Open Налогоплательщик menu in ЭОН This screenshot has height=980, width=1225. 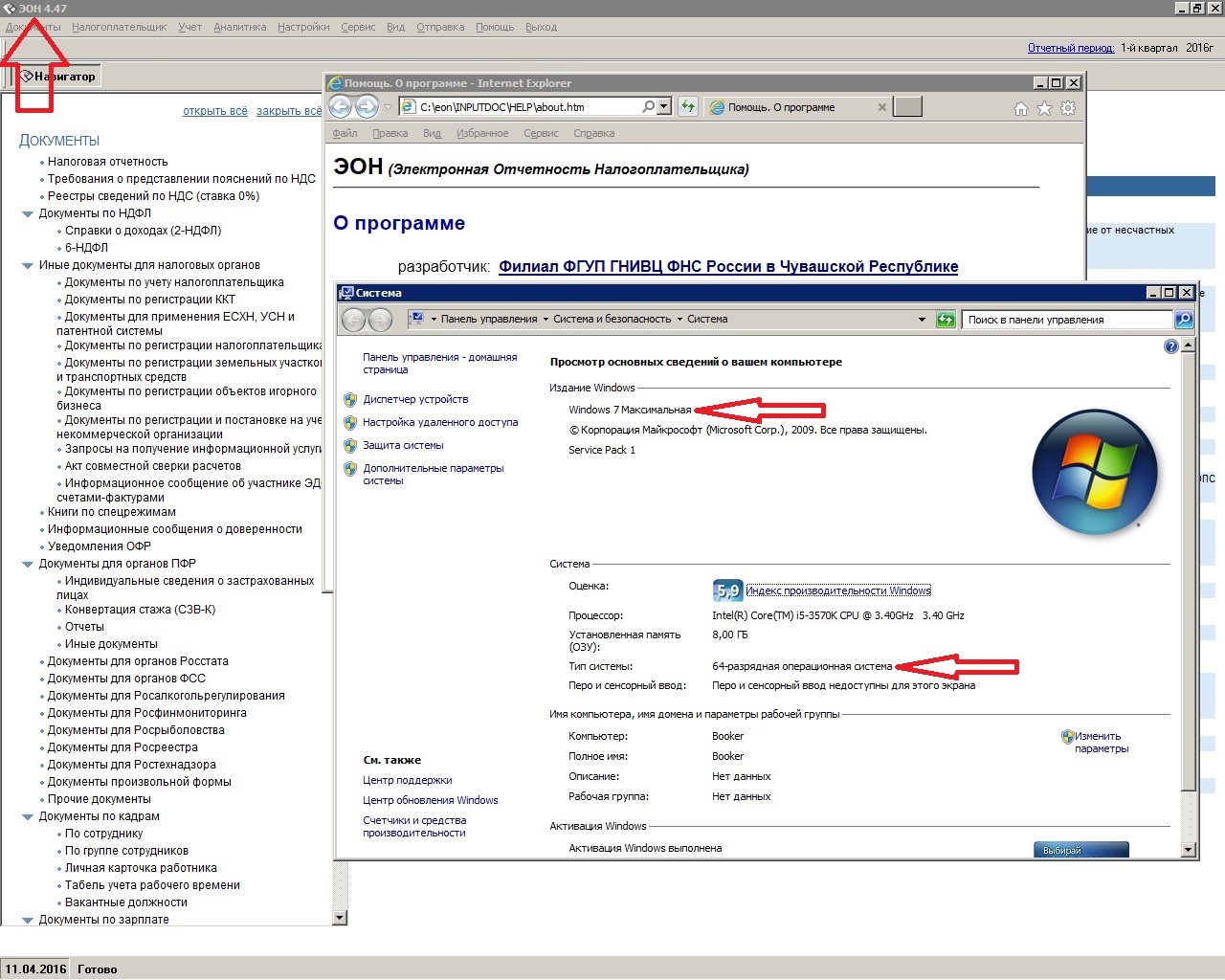coord(119,27)
